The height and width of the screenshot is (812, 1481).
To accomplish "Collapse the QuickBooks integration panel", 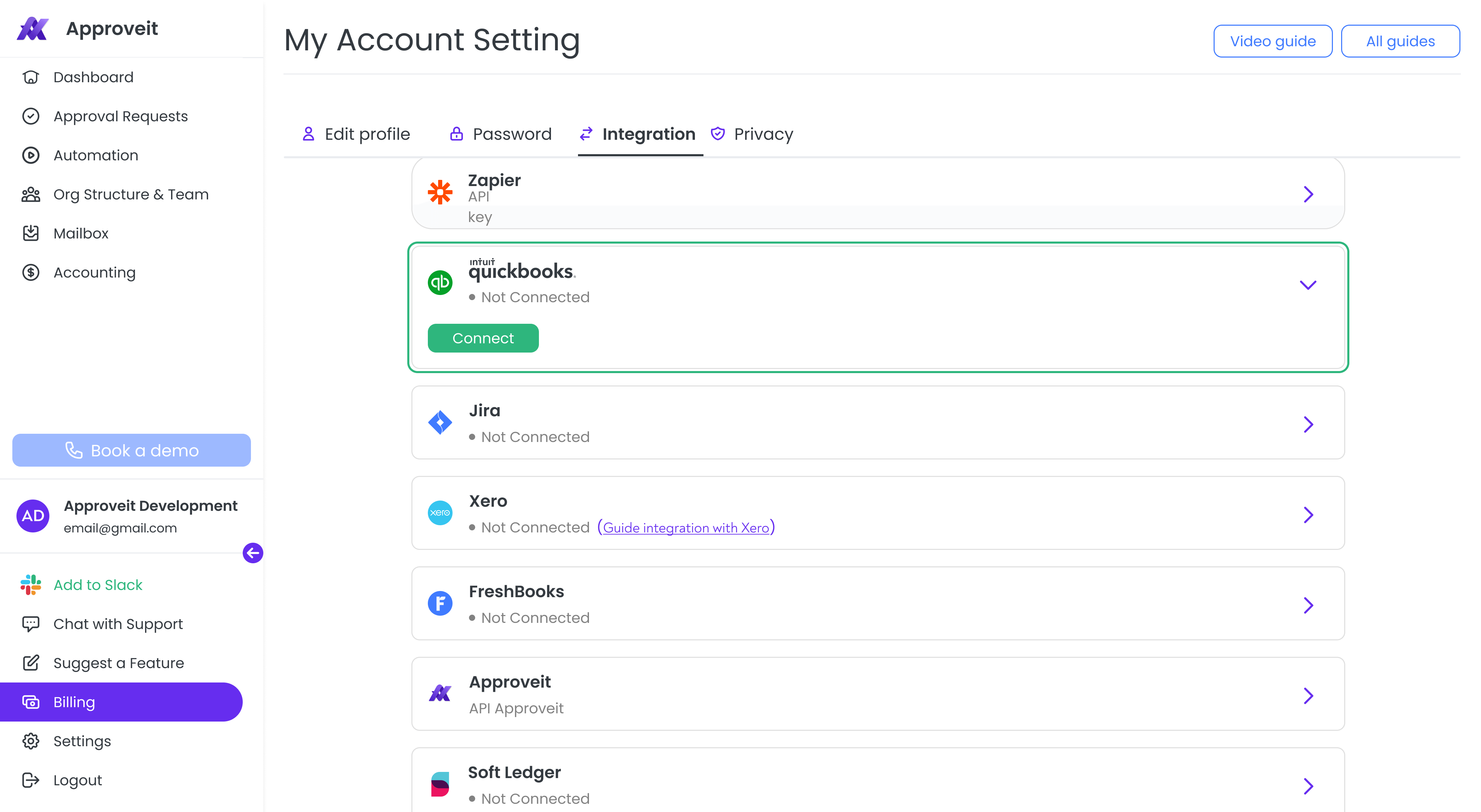I will (1308, 285).
